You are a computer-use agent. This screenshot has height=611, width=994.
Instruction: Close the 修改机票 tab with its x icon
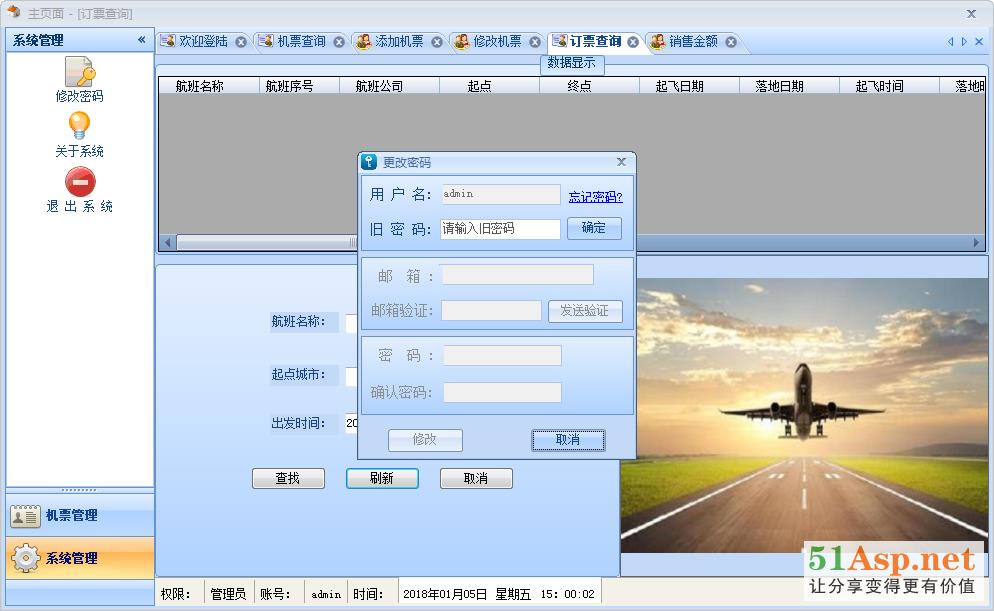click(535, 42)
